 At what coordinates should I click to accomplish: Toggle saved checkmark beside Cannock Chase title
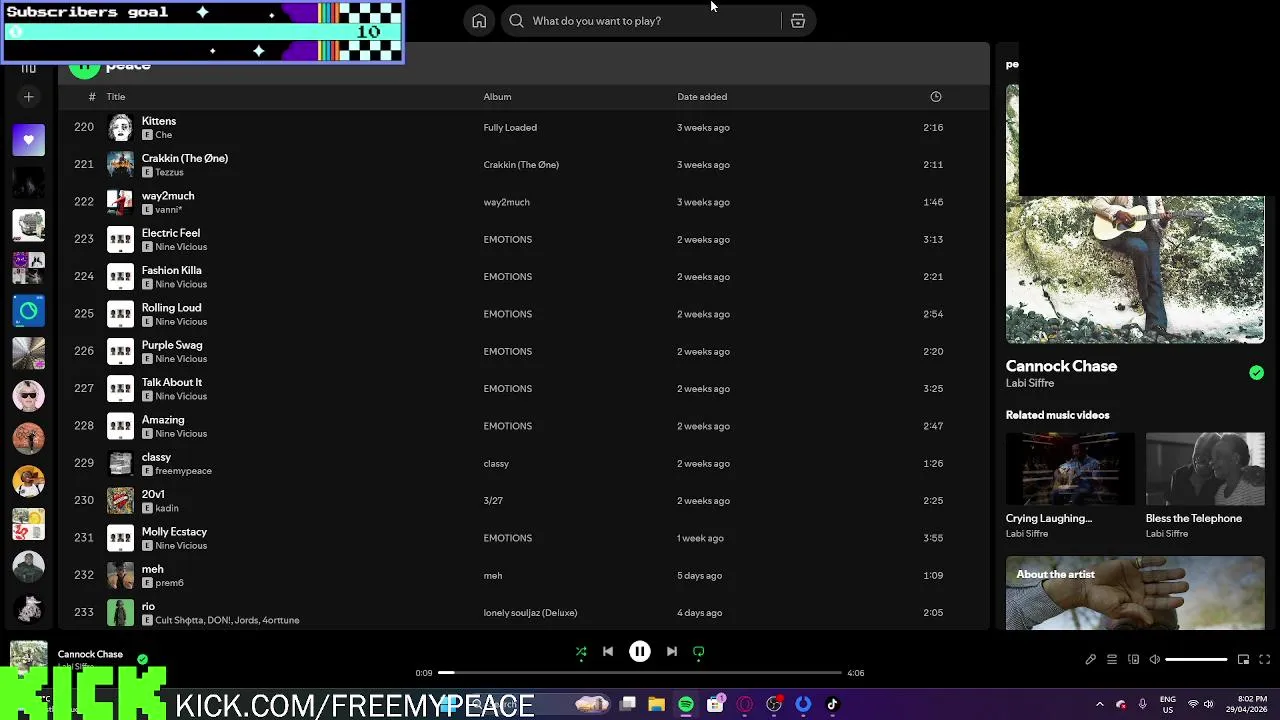1256,373
